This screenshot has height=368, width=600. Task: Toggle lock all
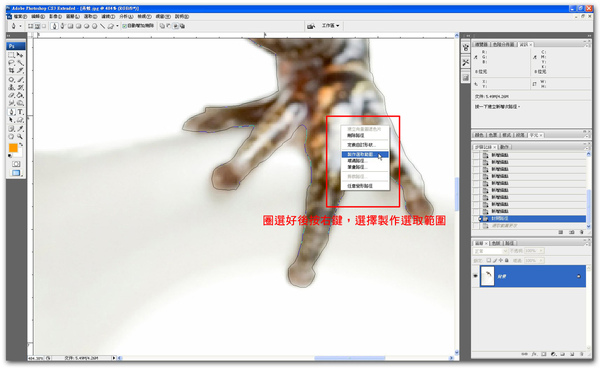[x=507, y=260]
